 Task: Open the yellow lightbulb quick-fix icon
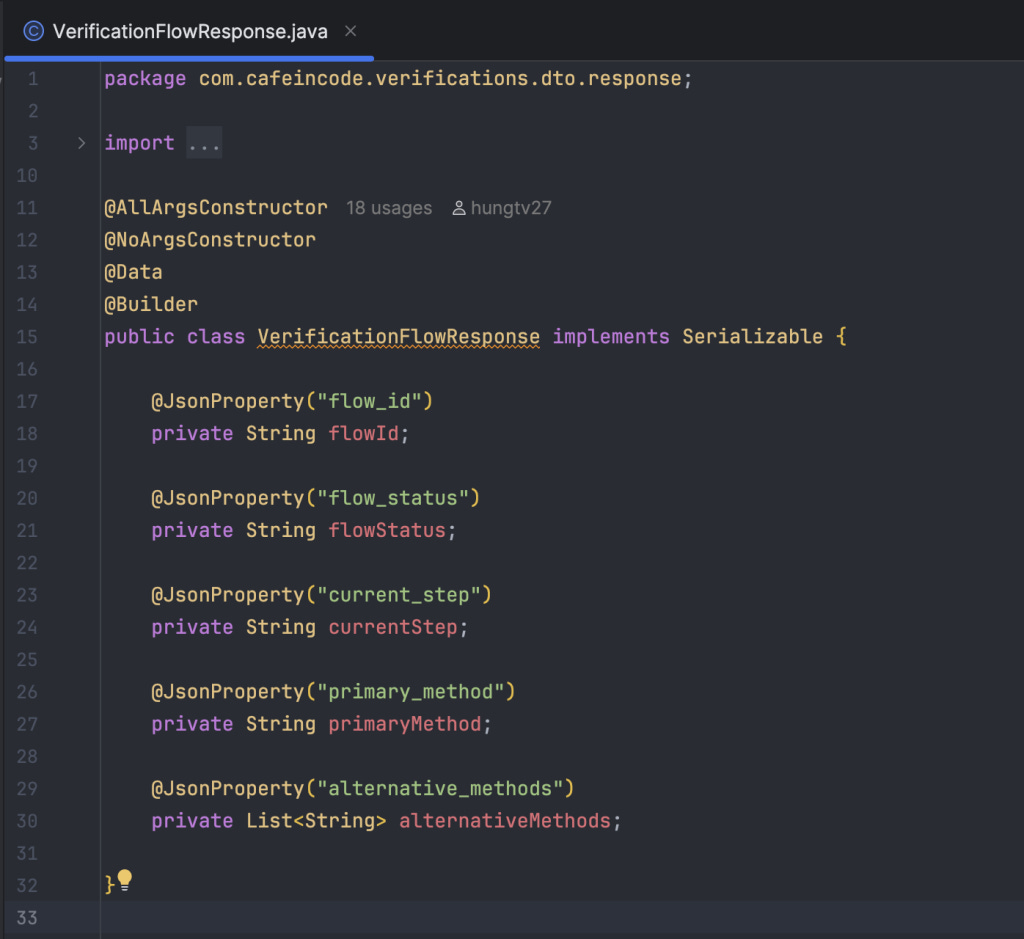(125, 880)
